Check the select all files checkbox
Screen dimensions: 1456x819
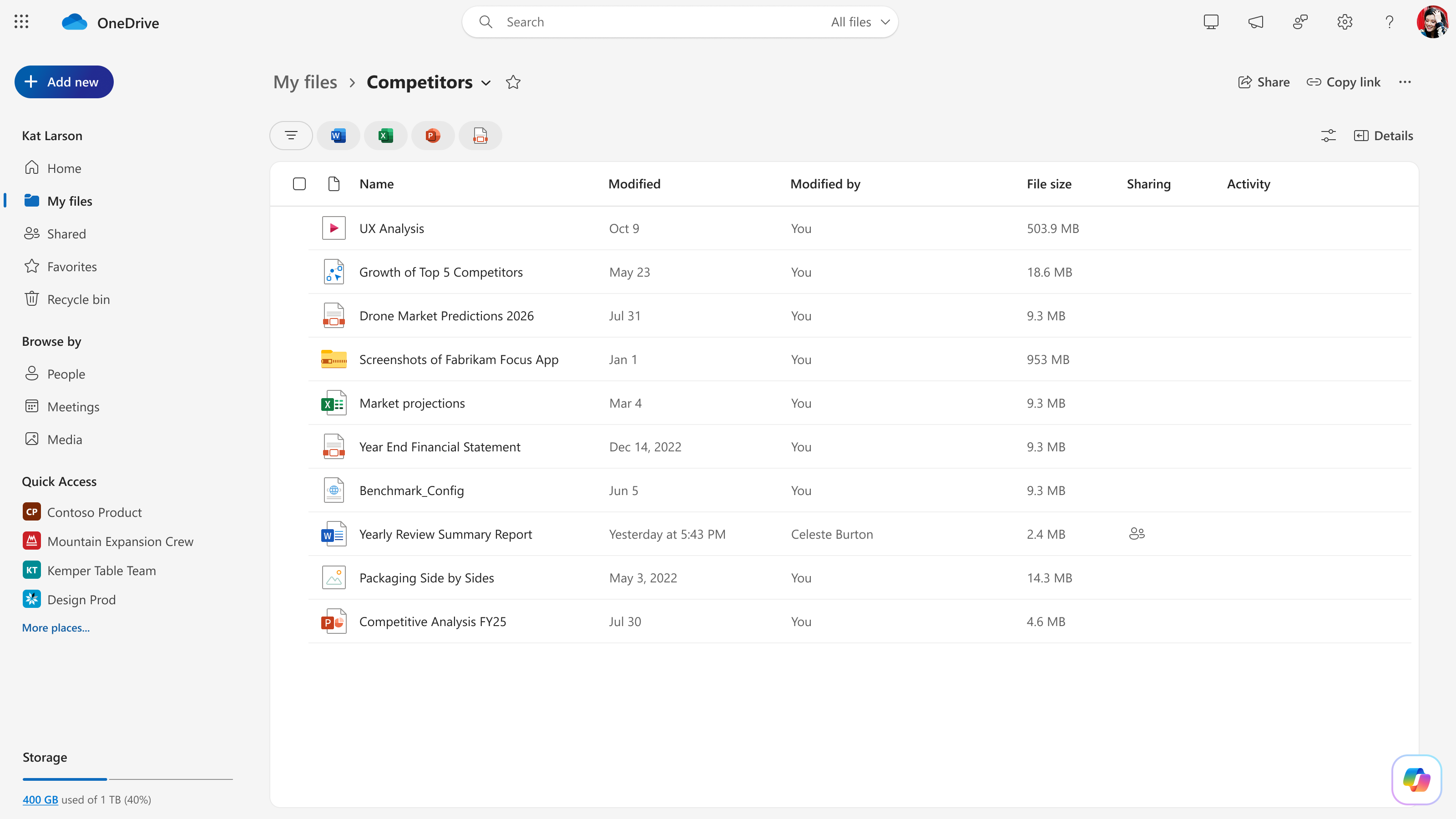299,184
